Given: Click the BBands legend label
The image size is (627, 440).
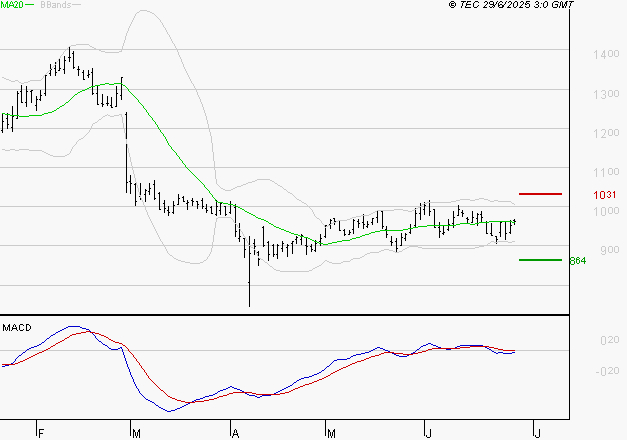Looking at the screenshot, I should (x=56, y=6).
